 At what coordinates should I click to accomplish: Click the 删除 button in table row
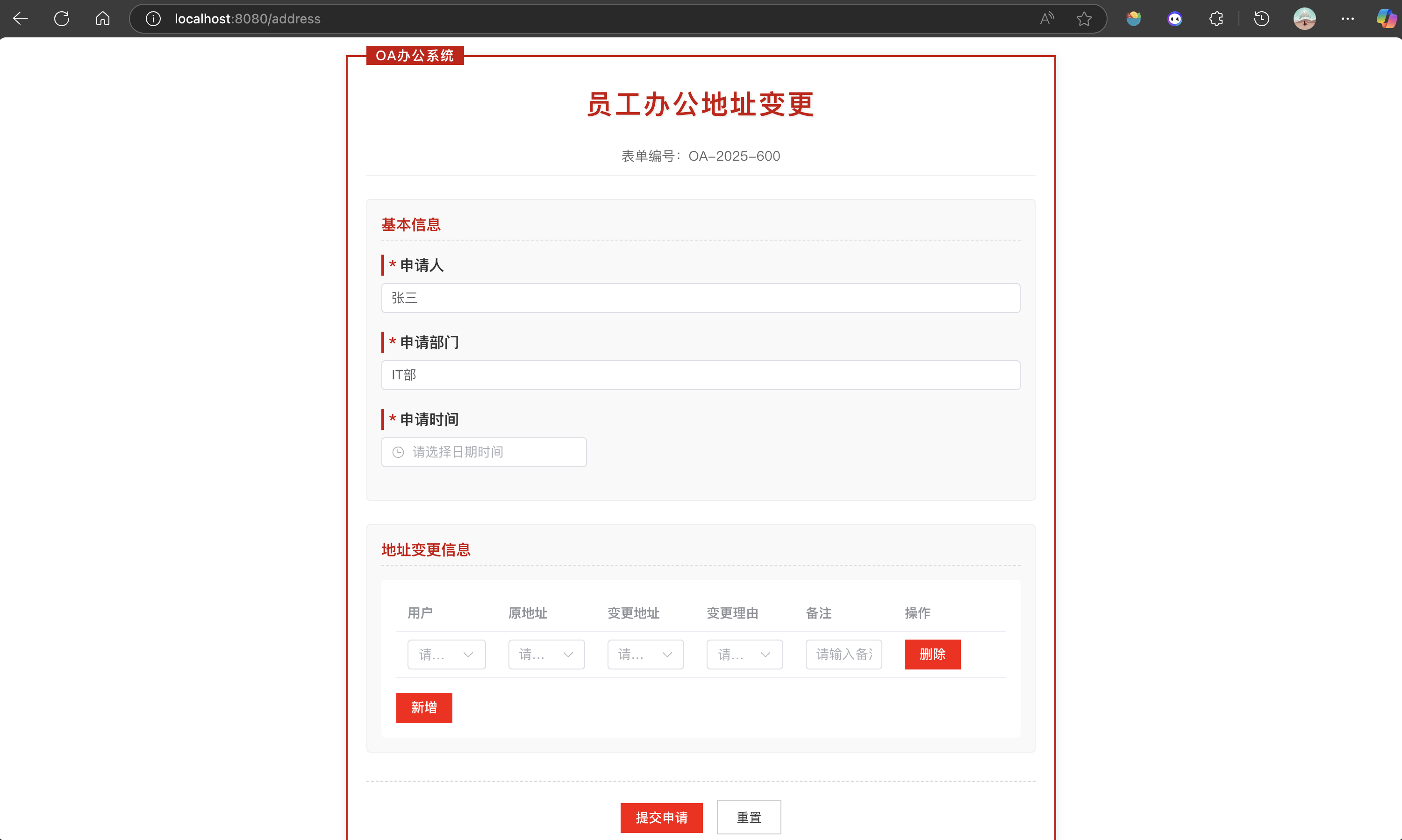click(x=932, y=655)
